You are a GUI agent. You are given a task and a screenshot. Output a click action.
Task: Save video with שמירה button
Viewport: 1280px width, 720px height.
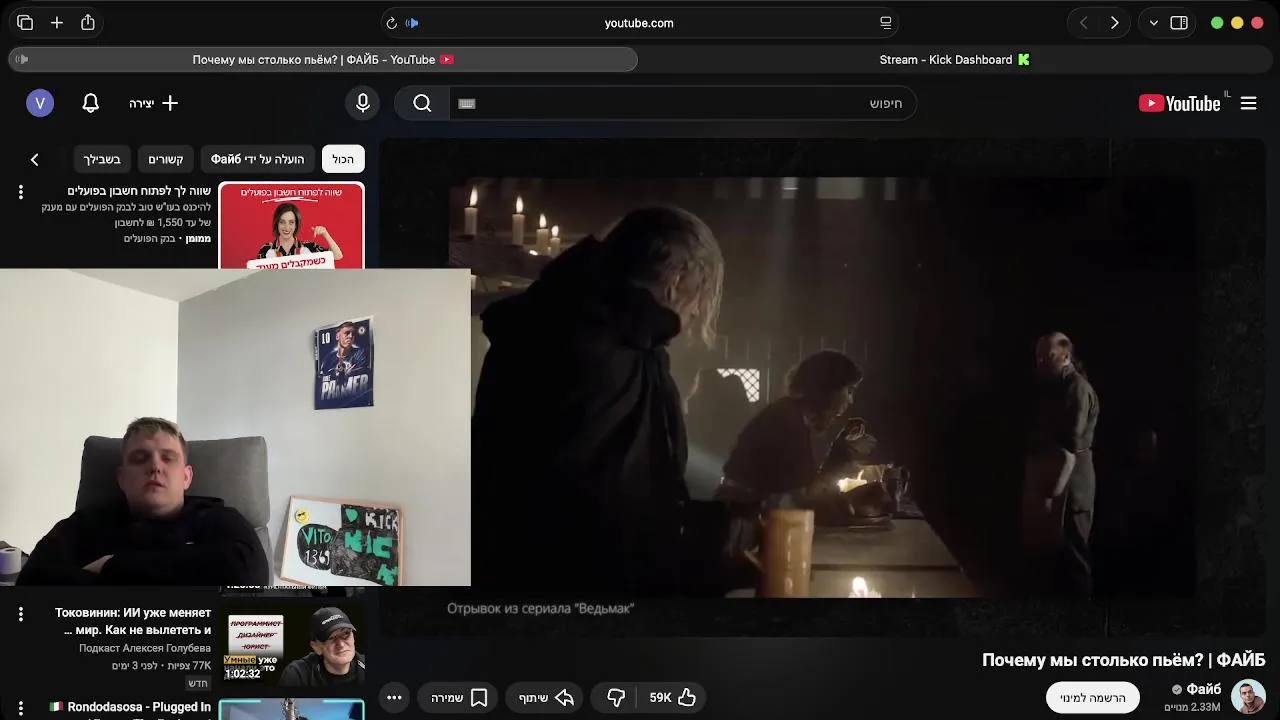(459, 698)
